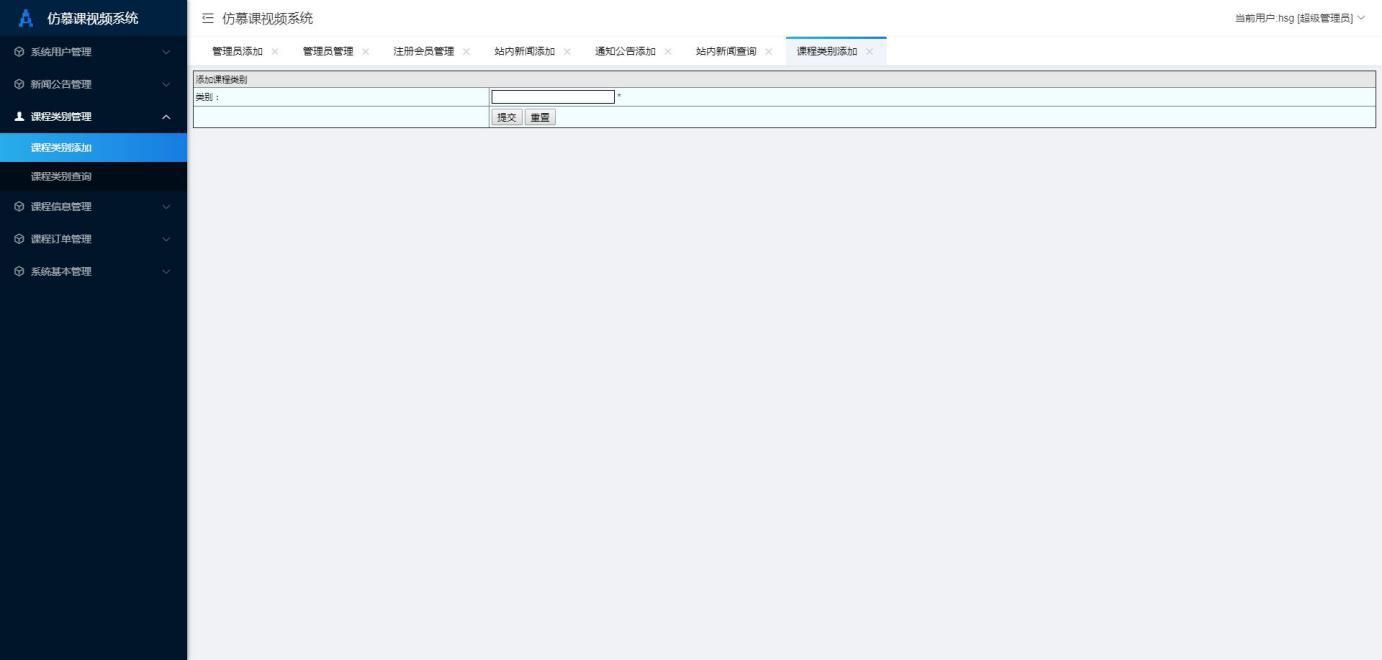The width and height of the screenshot is (1382, 660).
Task: Open the 课程订单管理 sidebar menu
Action: 93,239
